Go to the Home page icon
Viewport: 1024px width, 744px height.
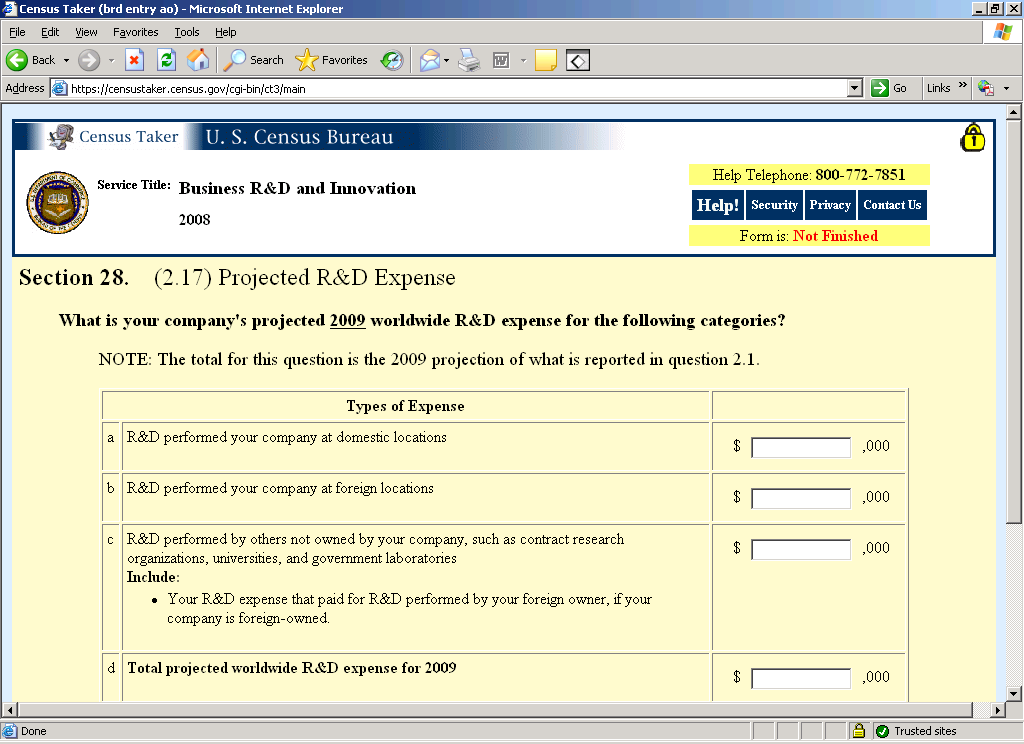198,60
